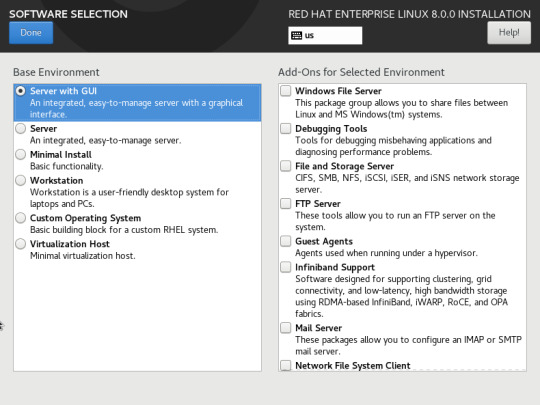Click the 'Base Environment' heading

[x=56, y=72]
